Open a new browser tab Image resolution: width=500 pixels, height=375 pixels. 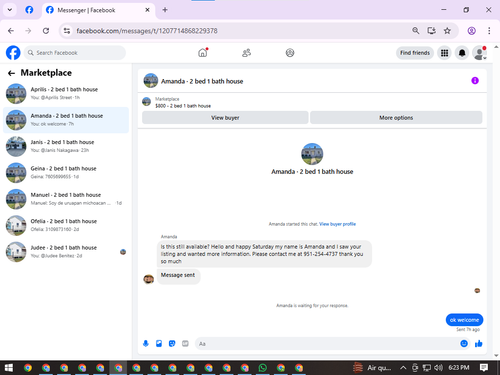click(165, 10)
